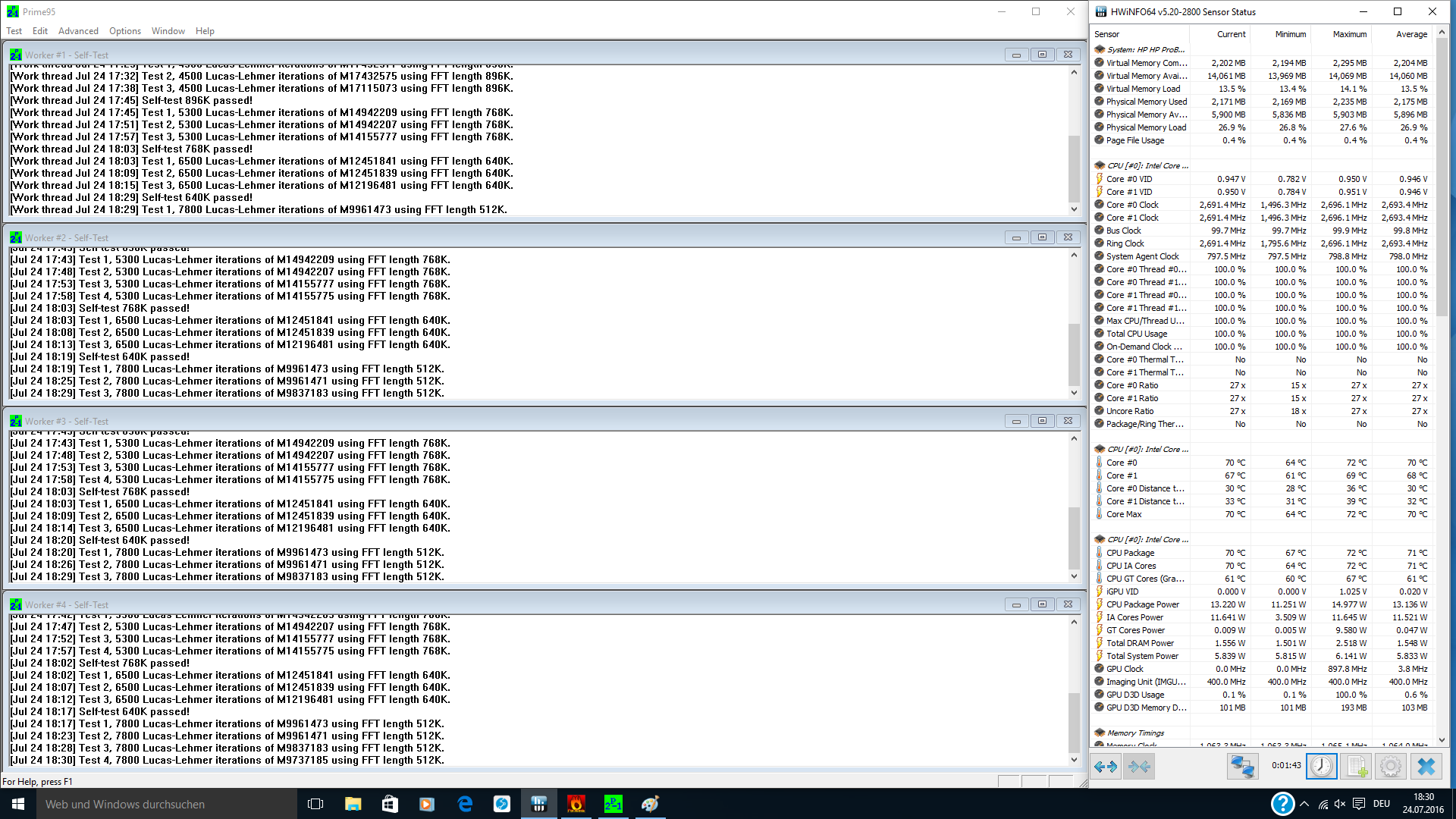Image resolution: width=1456 pixels, height=819 pixels.
Task: Minimize the Worker #1 Self-Test subwindow
Action: [1016, 55]
